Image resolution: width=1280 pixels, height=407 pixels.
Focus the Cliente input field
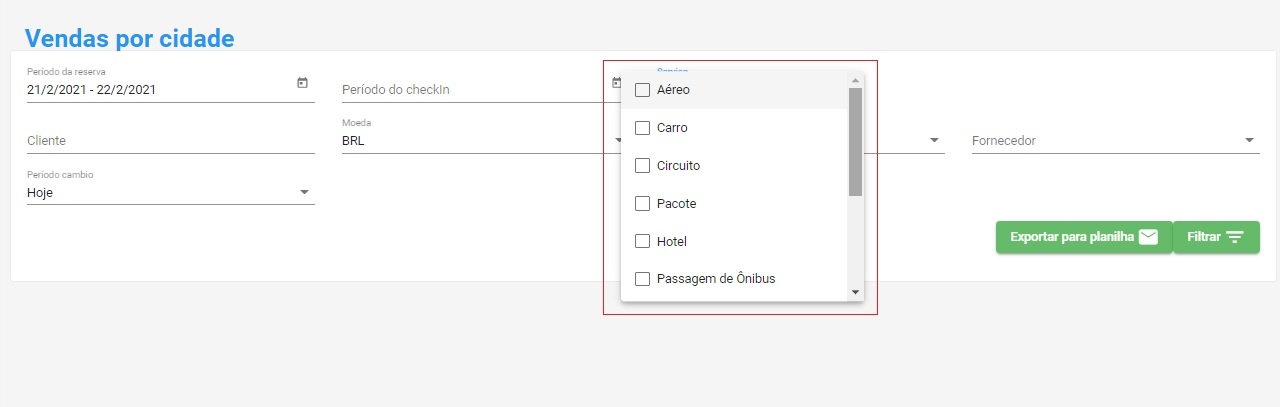[171, 141]
